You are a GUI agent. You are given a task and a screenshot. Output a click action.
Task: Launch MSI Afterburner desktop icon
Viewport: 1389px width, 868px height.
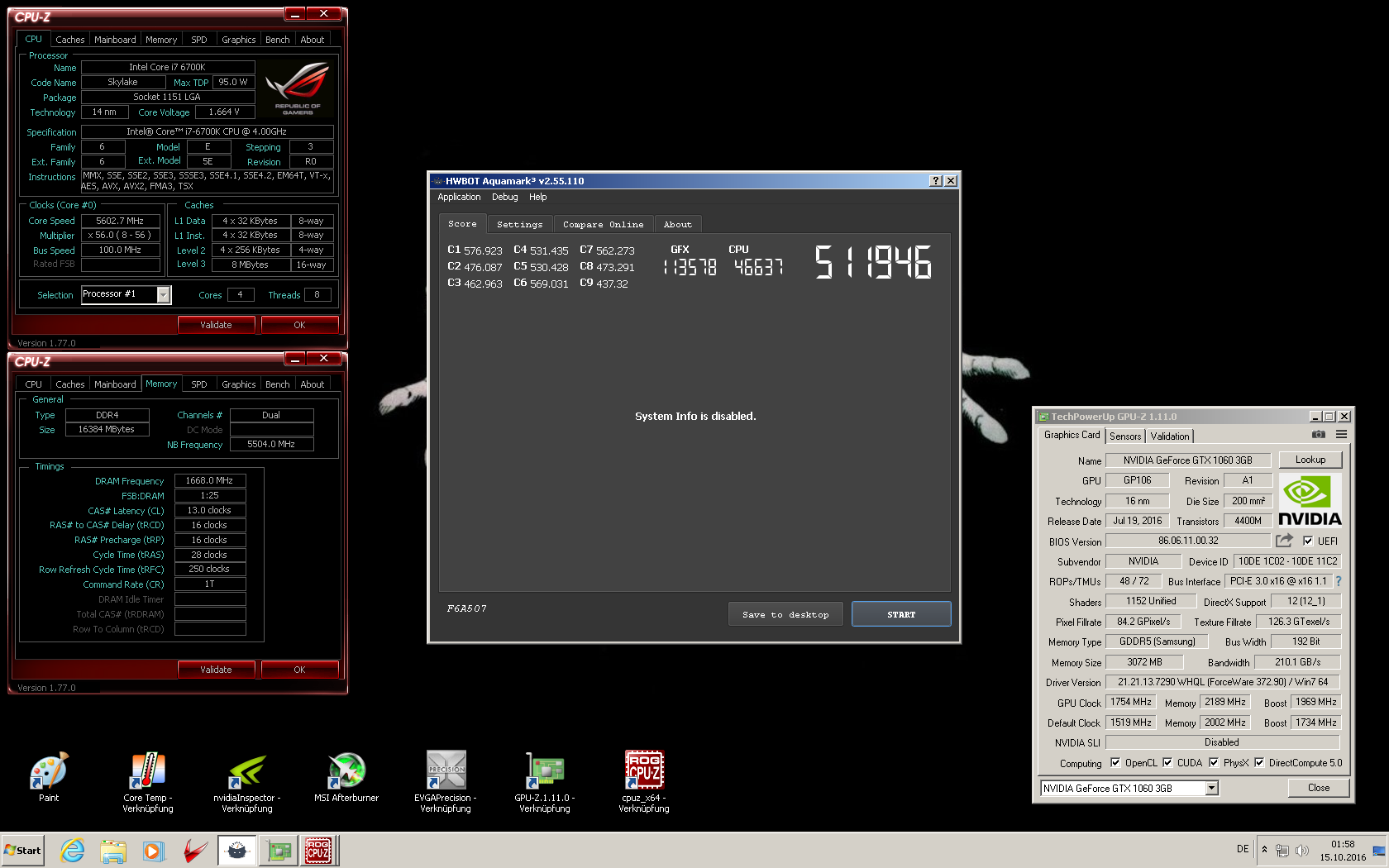coord(346,776)
